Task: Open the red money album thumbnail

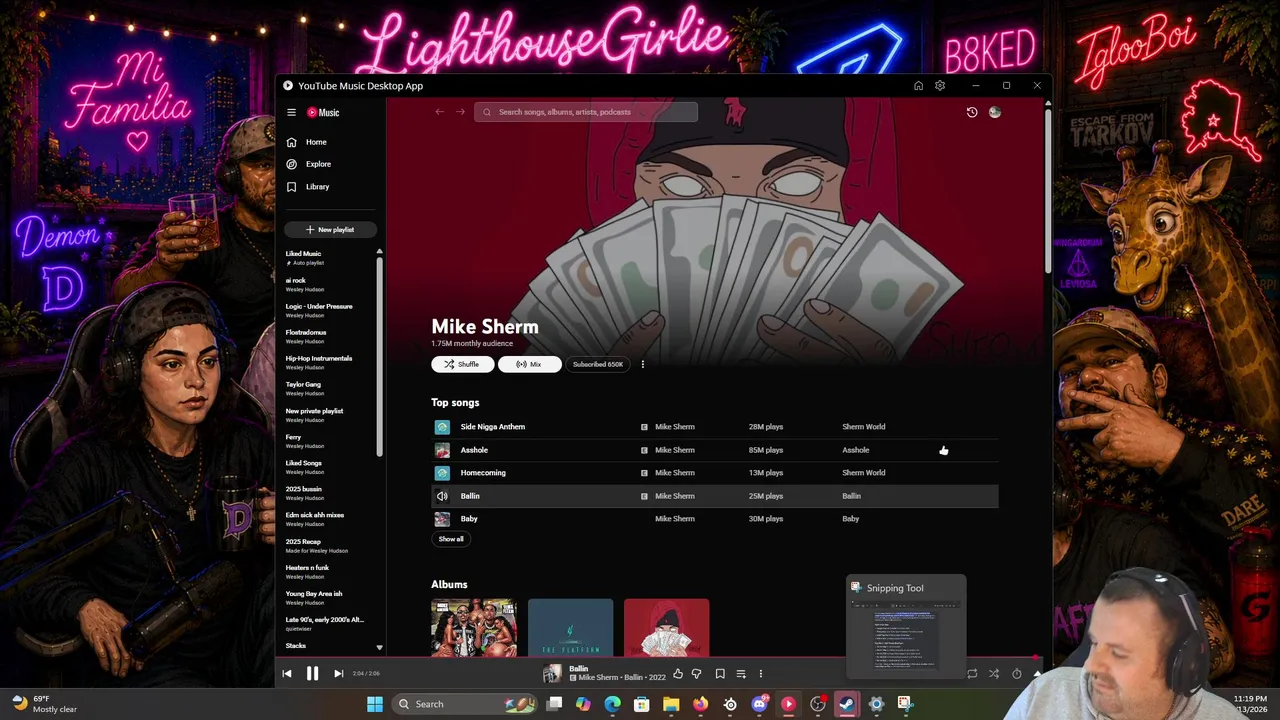Action: (x=667, y=628)
